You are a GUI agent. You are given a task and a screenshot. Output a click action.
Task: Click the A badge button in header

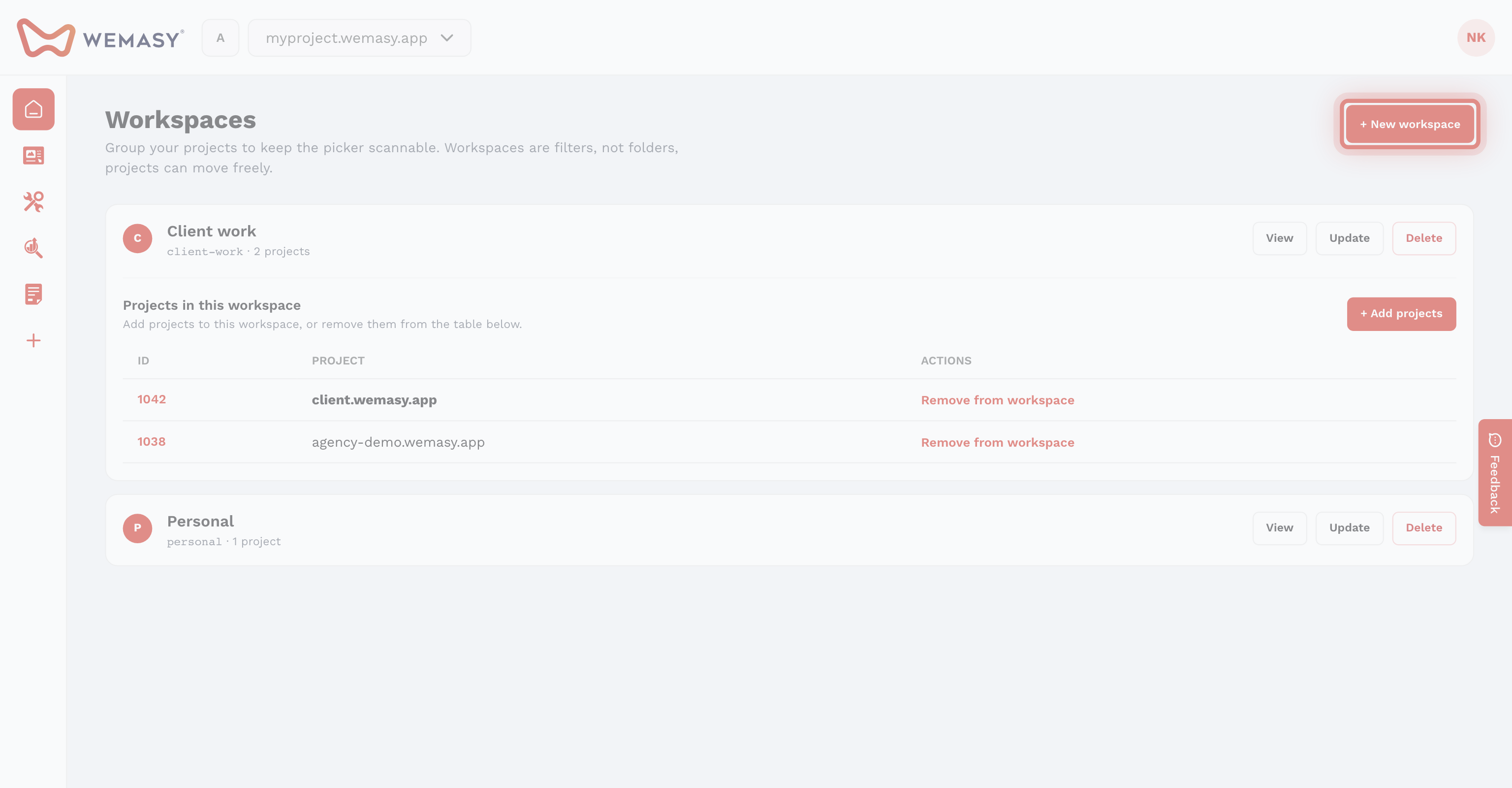(x=220, y=37)
